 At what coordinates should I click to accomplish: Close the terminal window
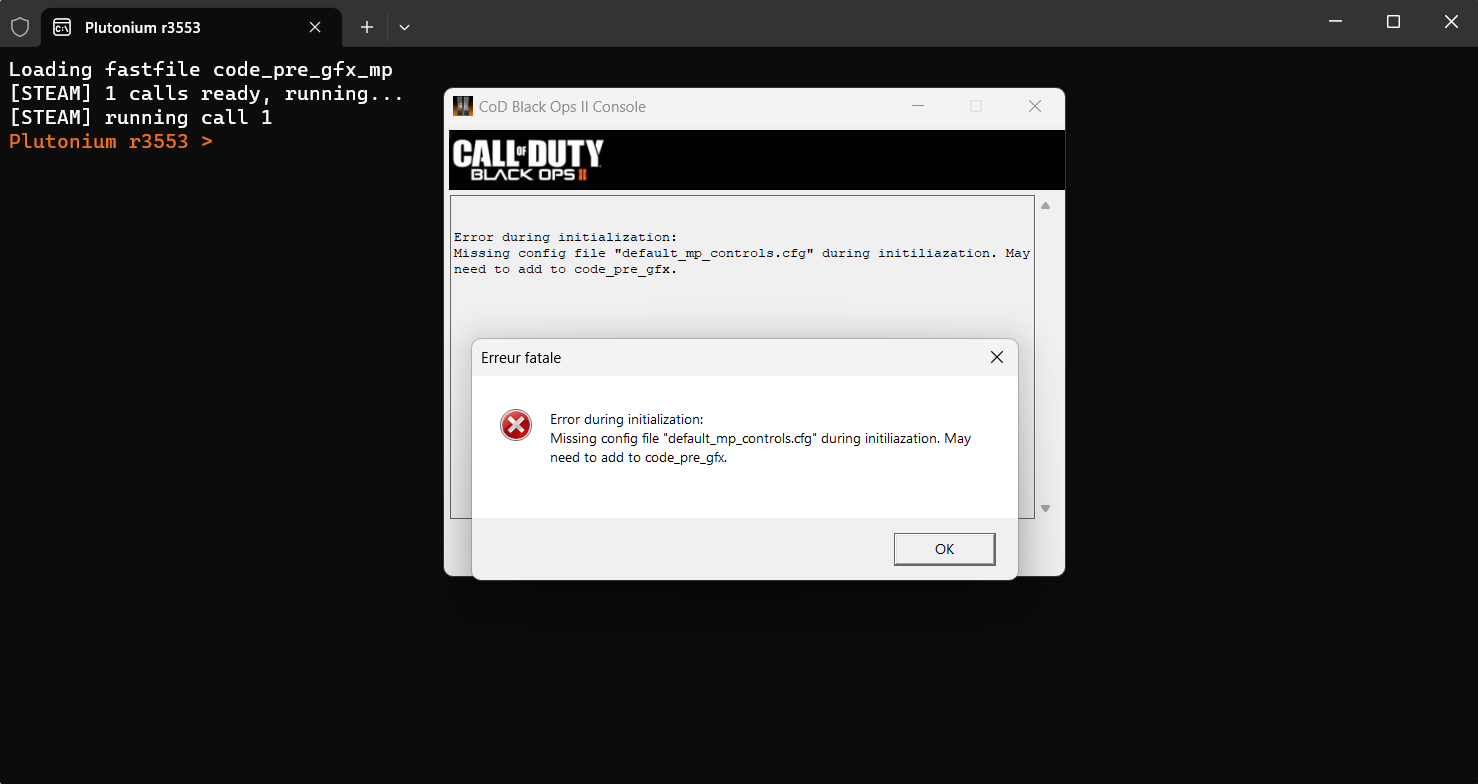(x=1450, y=22)
